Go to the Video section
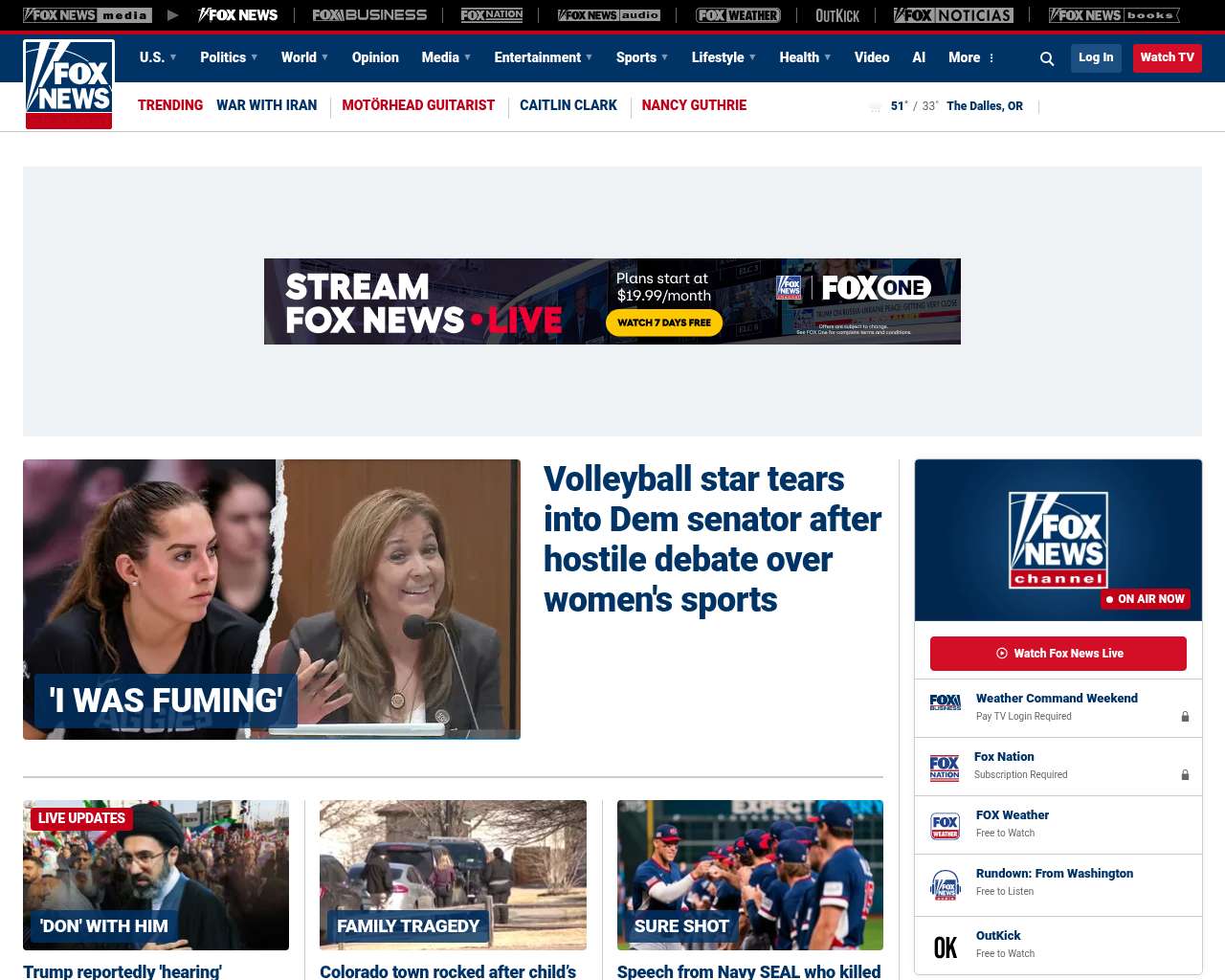Screen dimensions: 1225x980 [872, 57]
